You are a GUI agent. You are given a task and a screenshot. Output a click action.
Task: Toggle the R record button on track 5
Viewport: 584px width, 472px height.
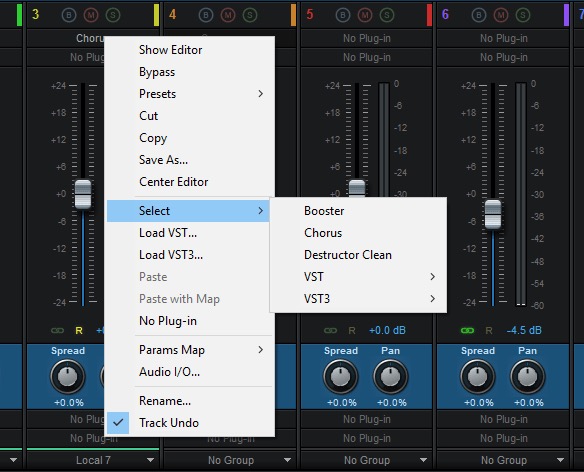(x=352, y=330)
